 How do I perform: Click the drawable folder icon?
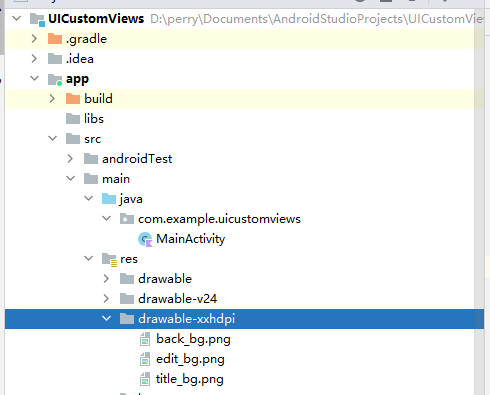[127, 279]
